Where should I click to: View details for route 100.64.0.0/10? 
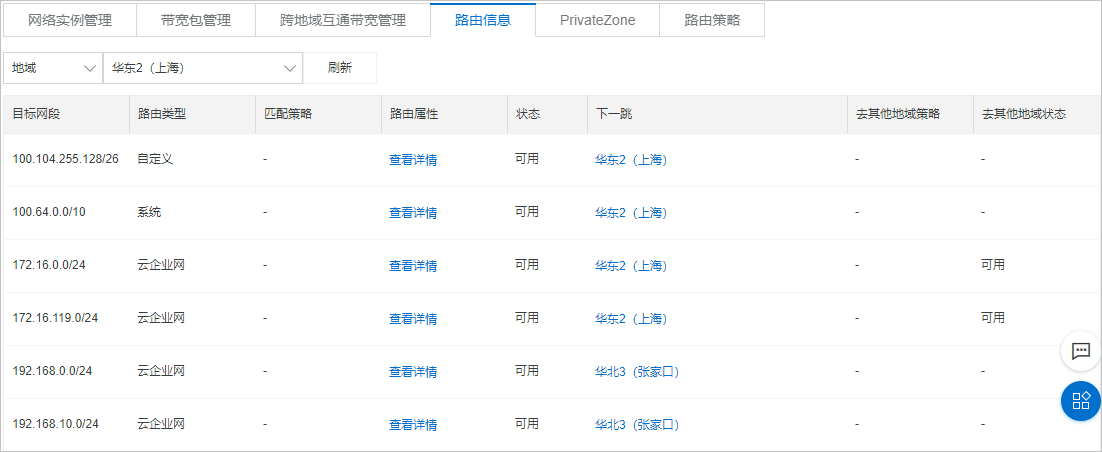coord(413,213)
